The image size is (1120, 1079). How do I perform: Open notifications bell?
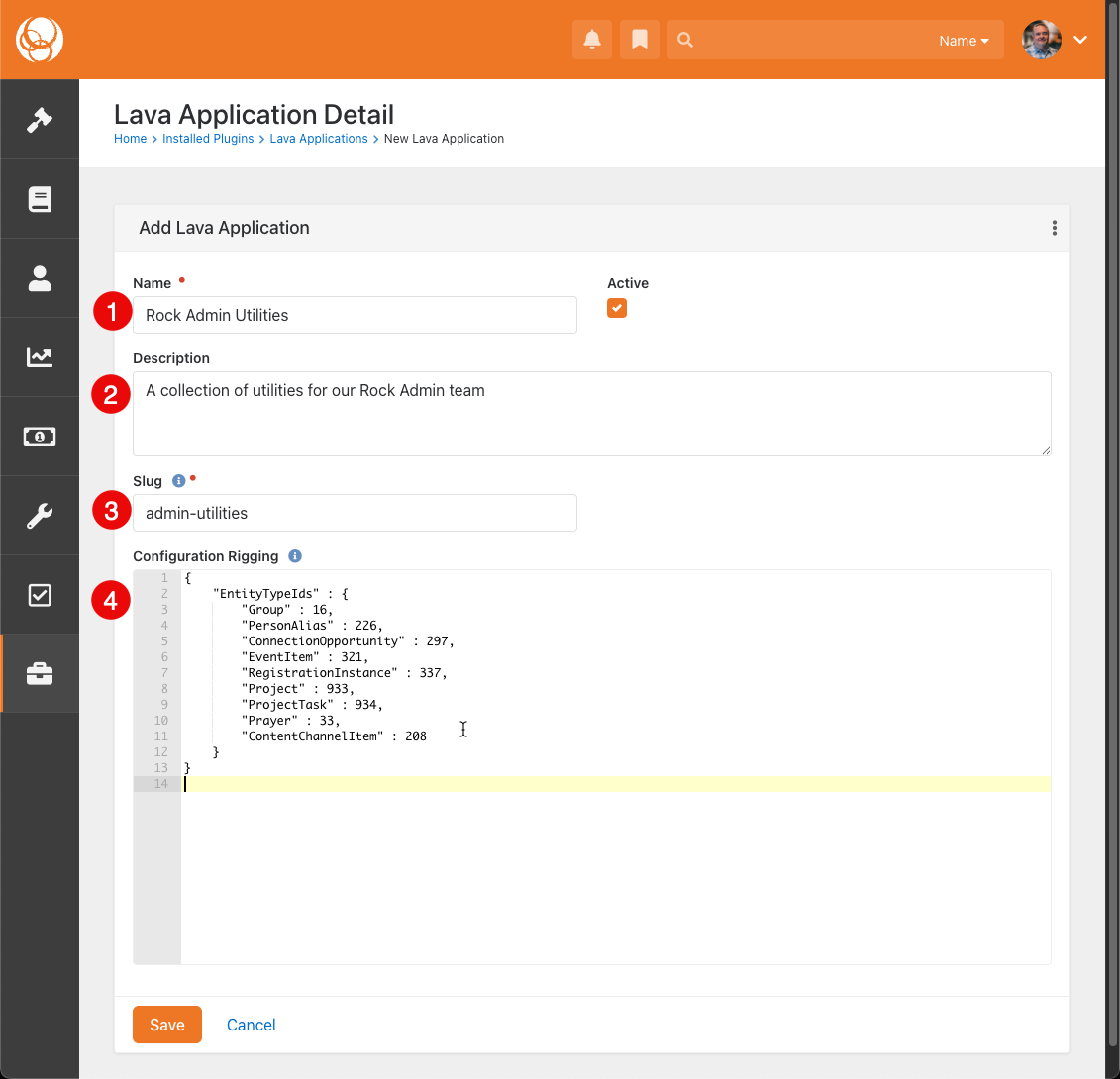click(592, 40)
